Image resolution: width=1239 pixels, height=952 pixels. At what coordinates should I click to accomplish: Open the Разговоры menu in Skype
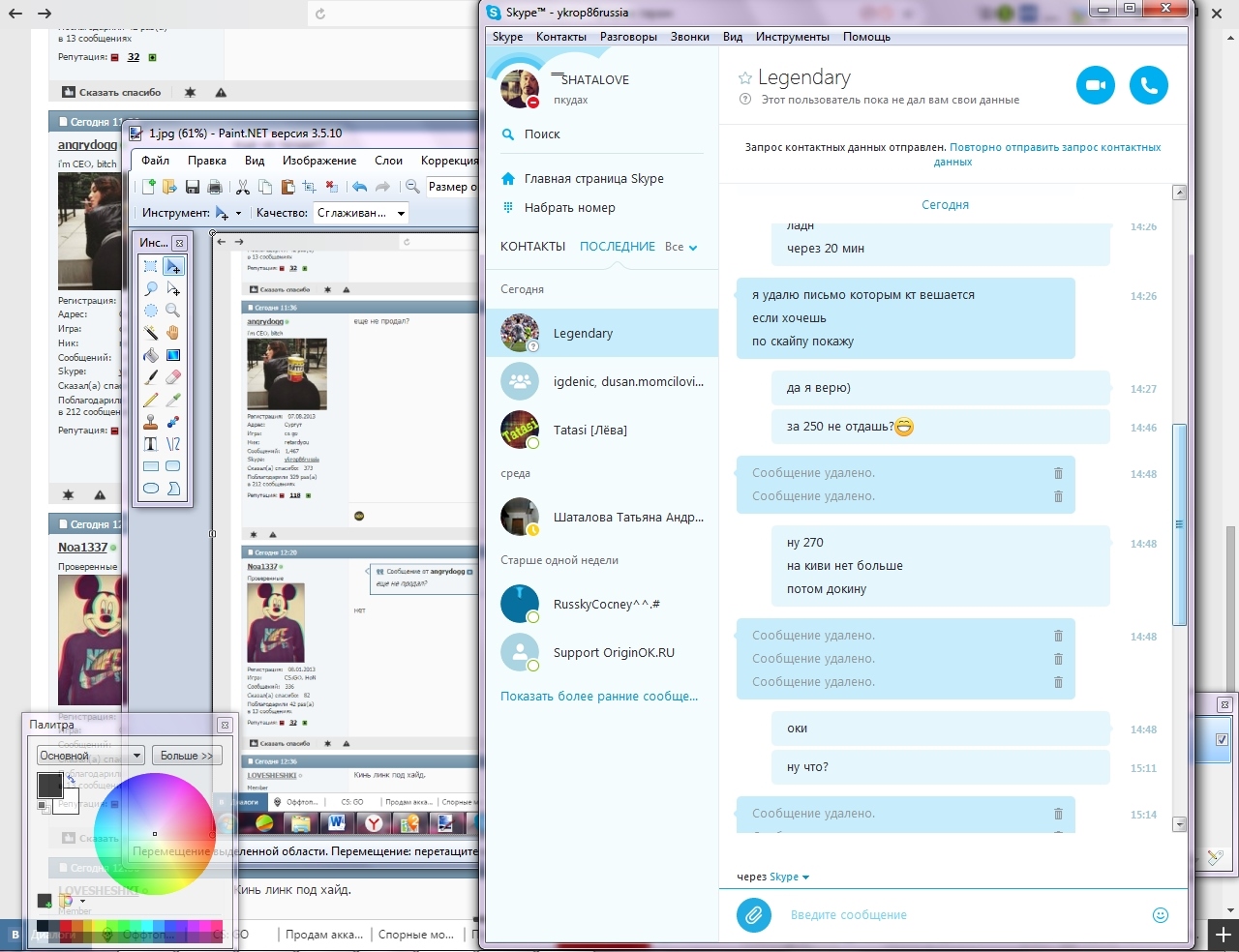[628, 37]
